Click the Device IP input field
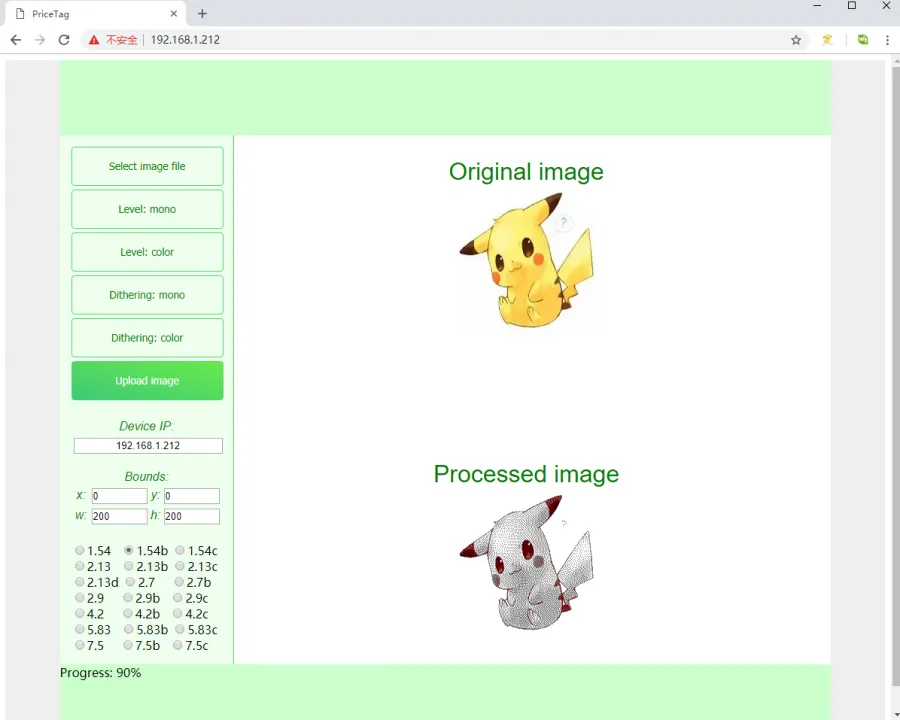This screenshot has width=900, height=720. [148, 446]
